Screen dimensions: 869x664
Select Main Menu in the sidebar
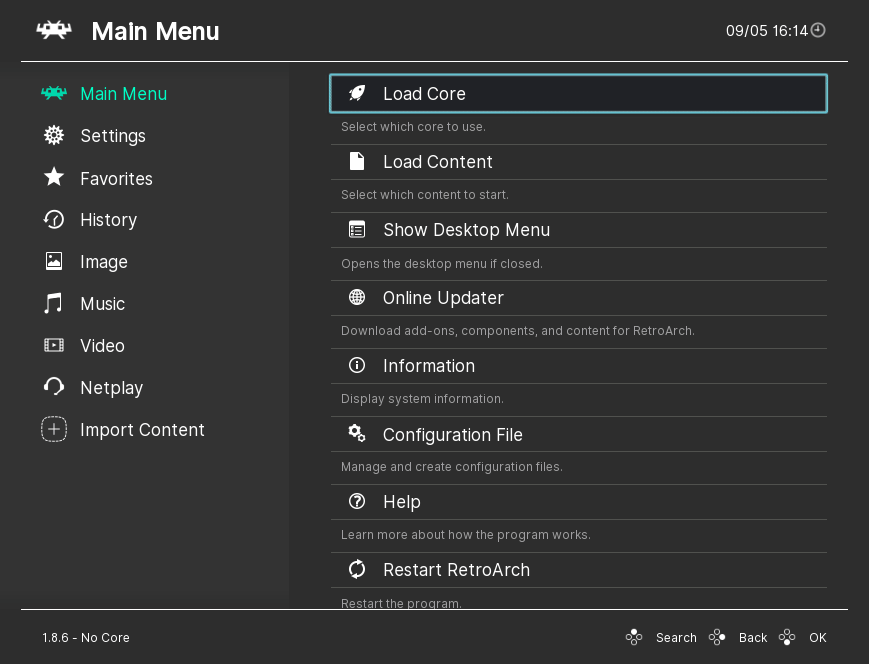123,94
